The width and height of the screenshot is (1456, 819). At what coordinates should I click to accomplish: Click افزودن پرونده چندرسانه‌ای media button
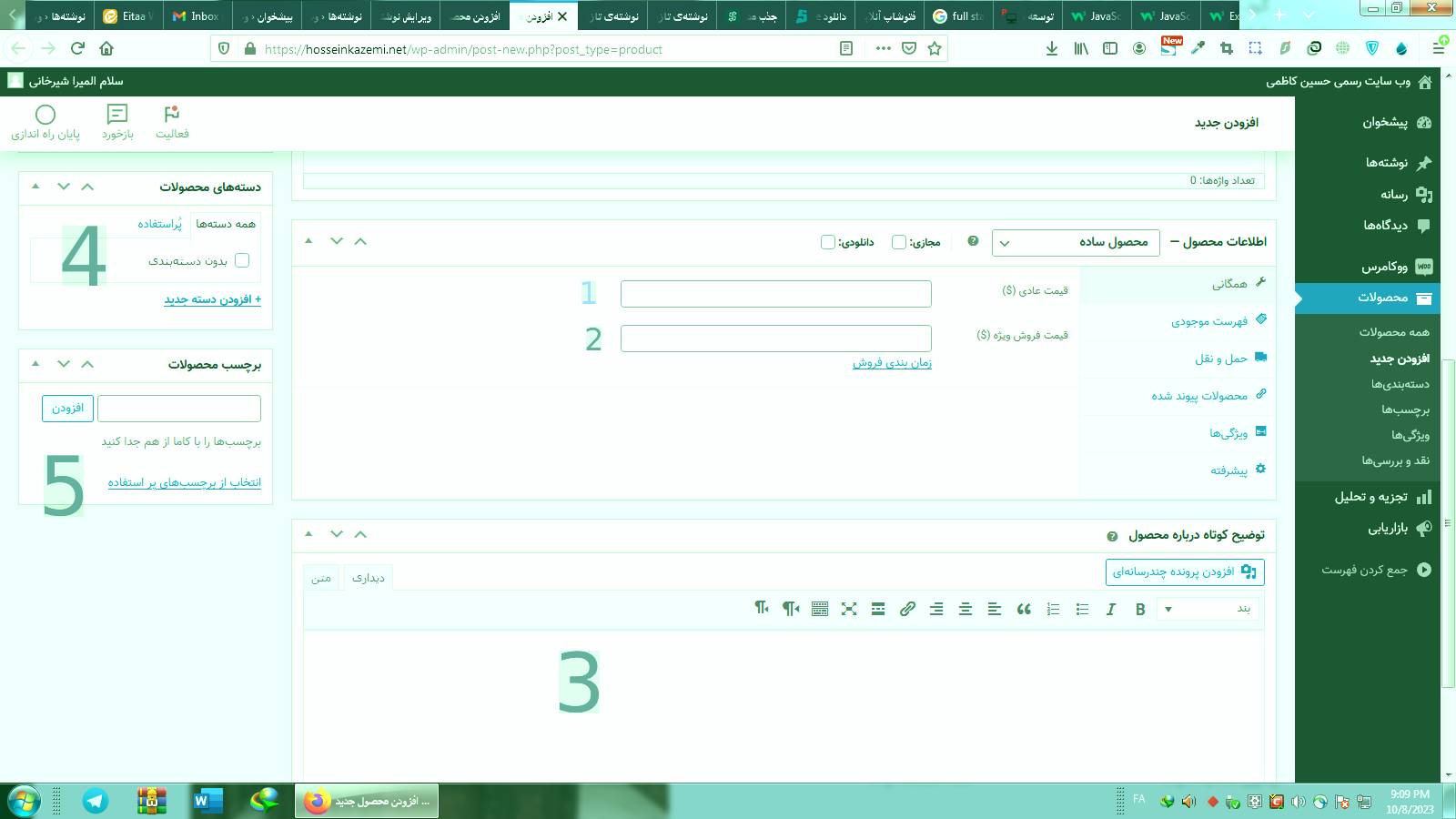(1185, 571)
